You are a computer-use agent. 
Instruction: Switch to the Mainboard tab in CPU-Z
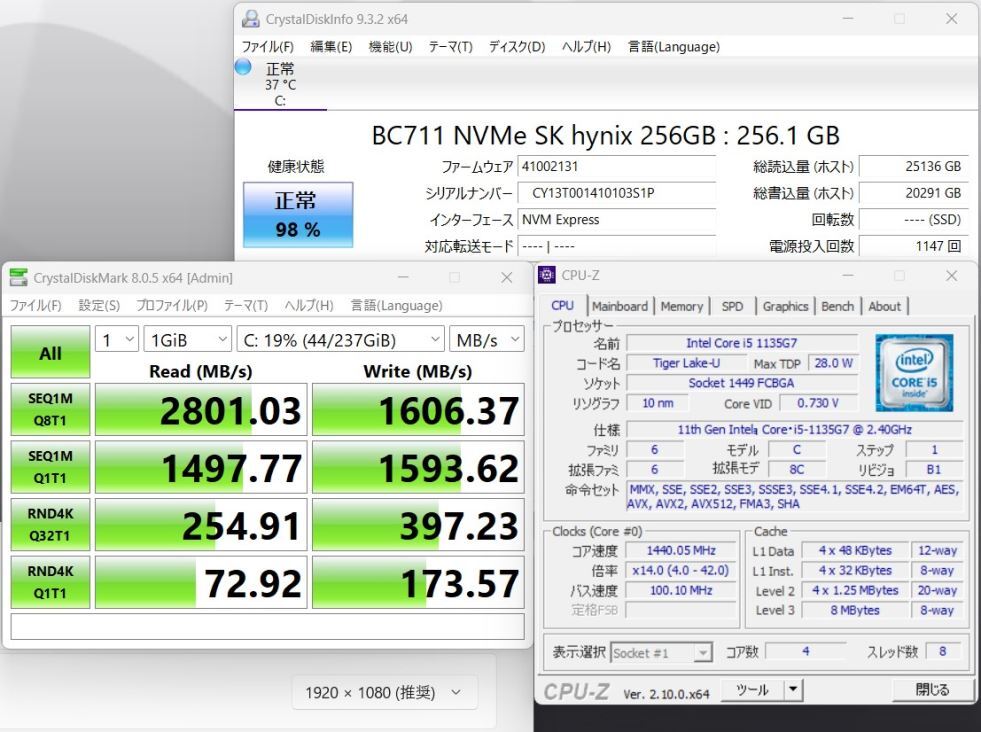tap(619, 306)
